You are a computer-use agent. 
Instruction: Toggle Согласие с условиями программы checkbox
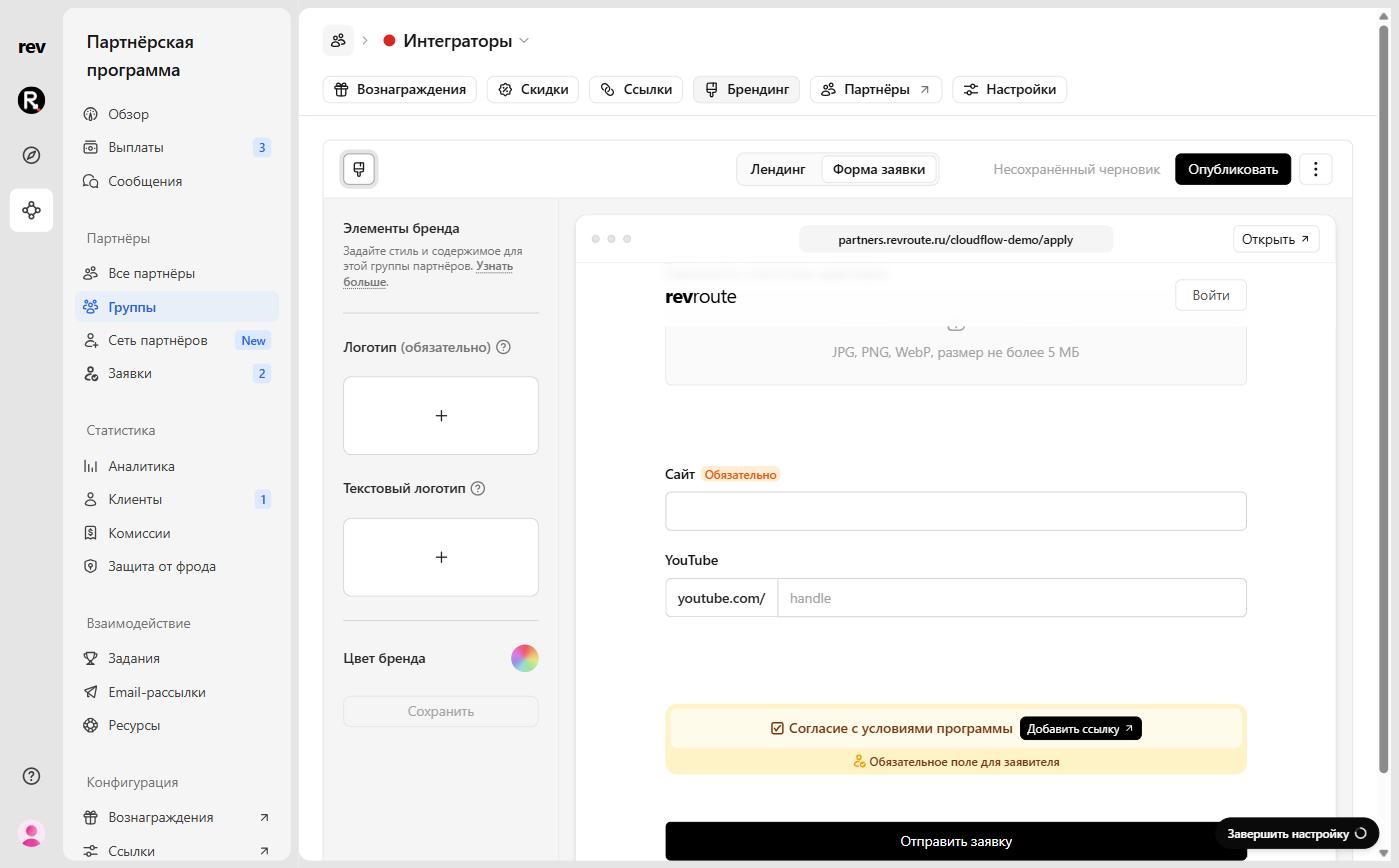tap(777, 728)
